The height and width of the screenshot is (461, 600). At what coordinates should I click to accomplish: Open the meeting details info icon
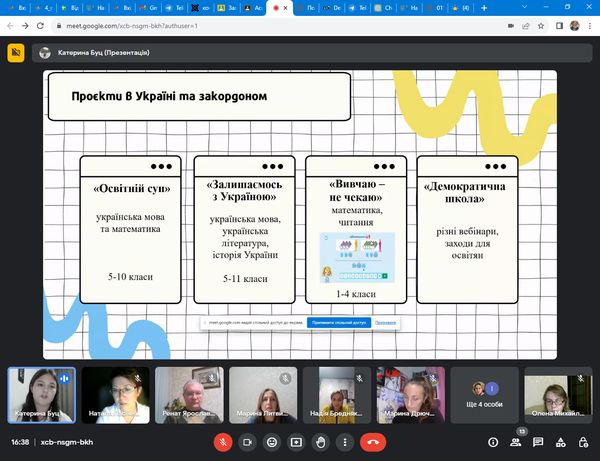(493, 441)
